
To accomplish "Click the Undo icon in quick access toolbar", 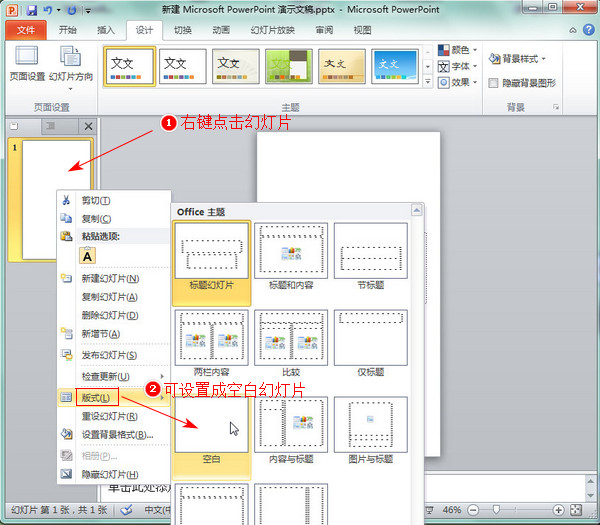I will click(48, 10).
